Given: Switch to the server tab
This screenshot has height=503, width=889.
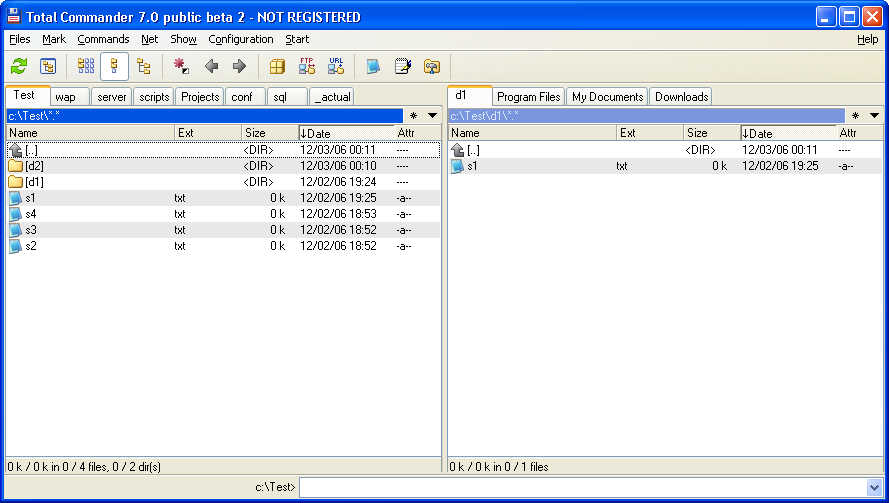Looking at the screenshot, I should pos(112,97).
